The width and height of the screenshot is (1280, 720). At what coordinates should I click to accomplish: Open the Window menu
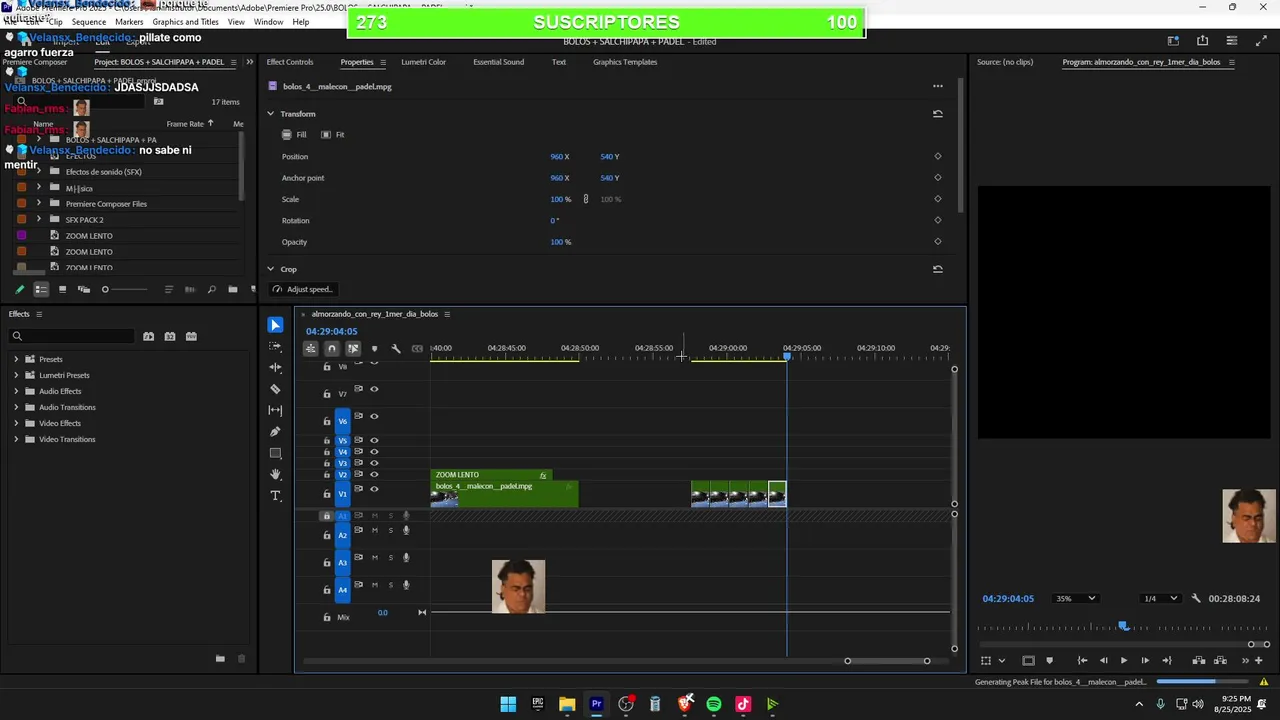click(268, 22)
